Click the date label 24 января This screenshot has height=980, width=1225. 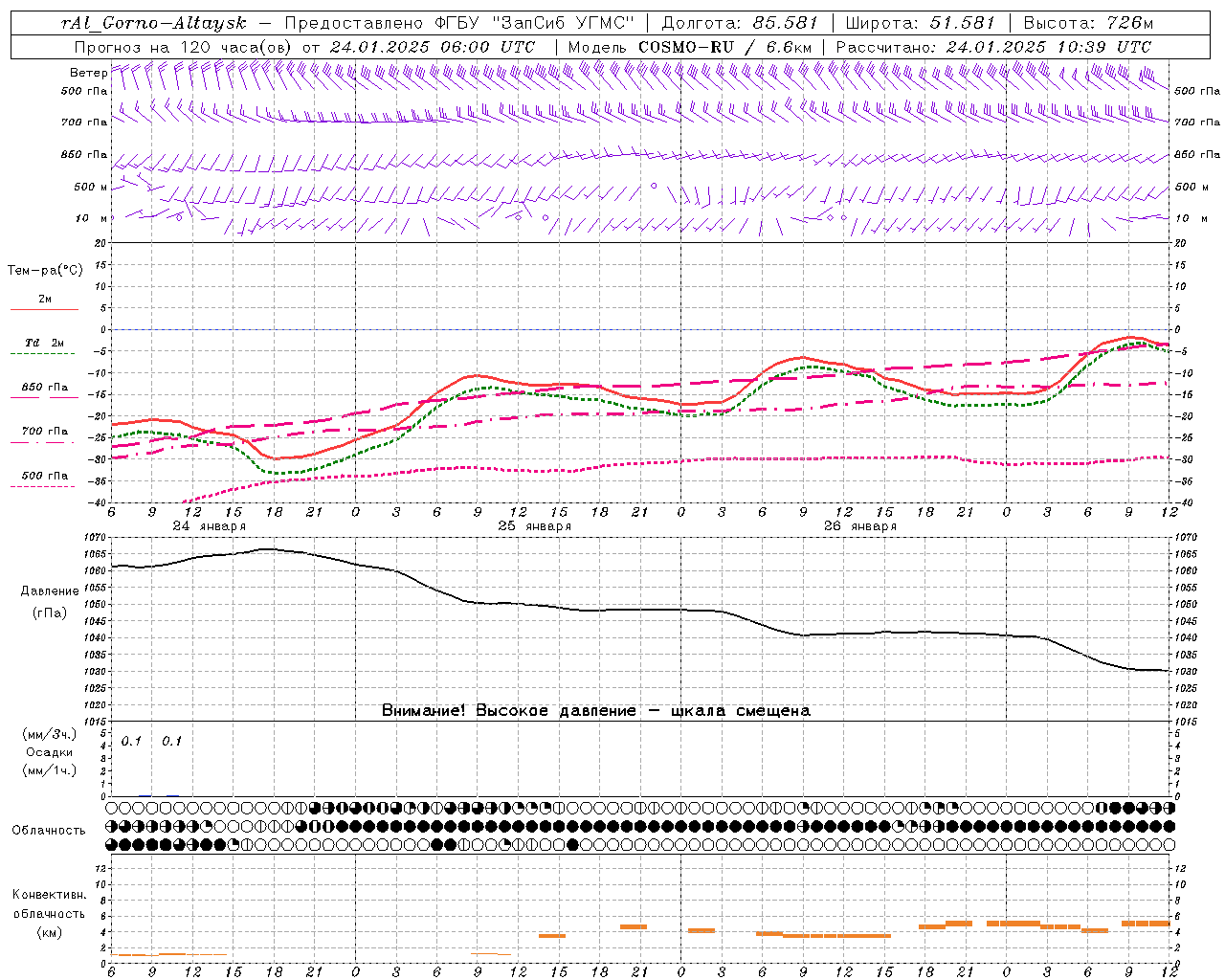click(209, 526)
